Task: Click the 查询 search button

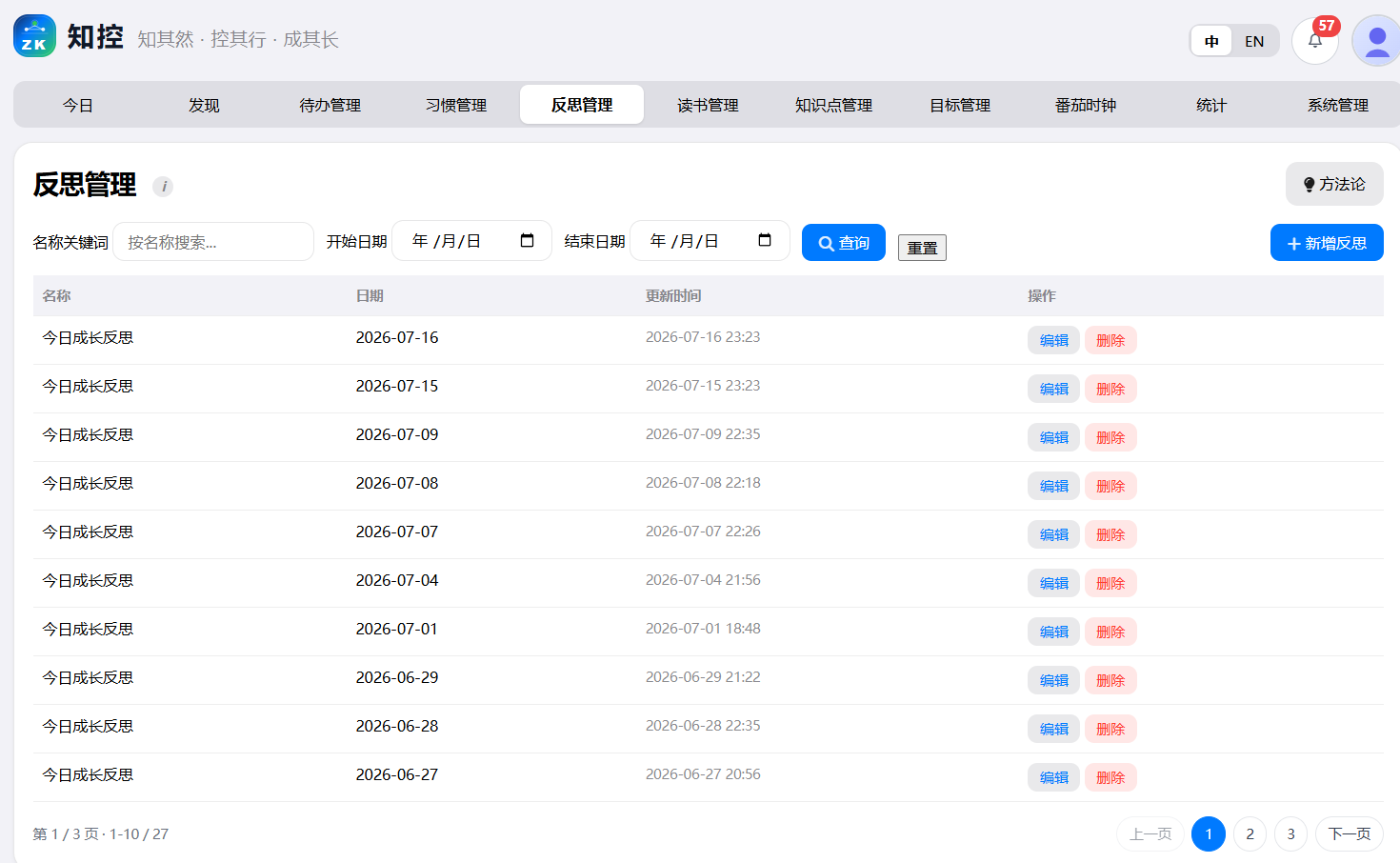Action: pos(844,243)
